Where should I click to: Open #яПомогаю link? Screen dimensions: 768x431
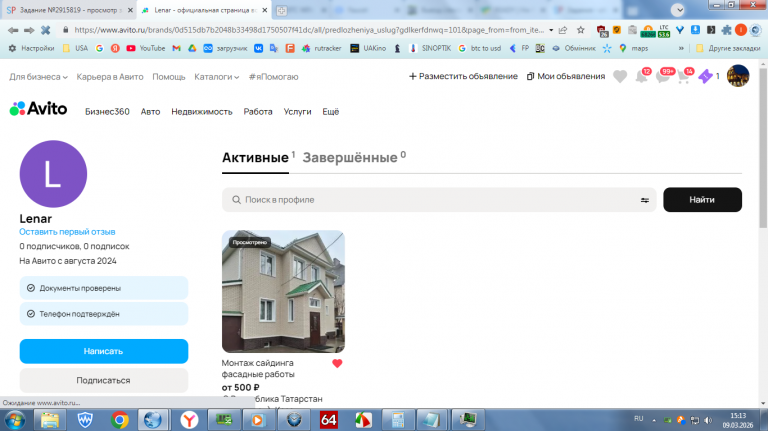(x=273, y=77)
